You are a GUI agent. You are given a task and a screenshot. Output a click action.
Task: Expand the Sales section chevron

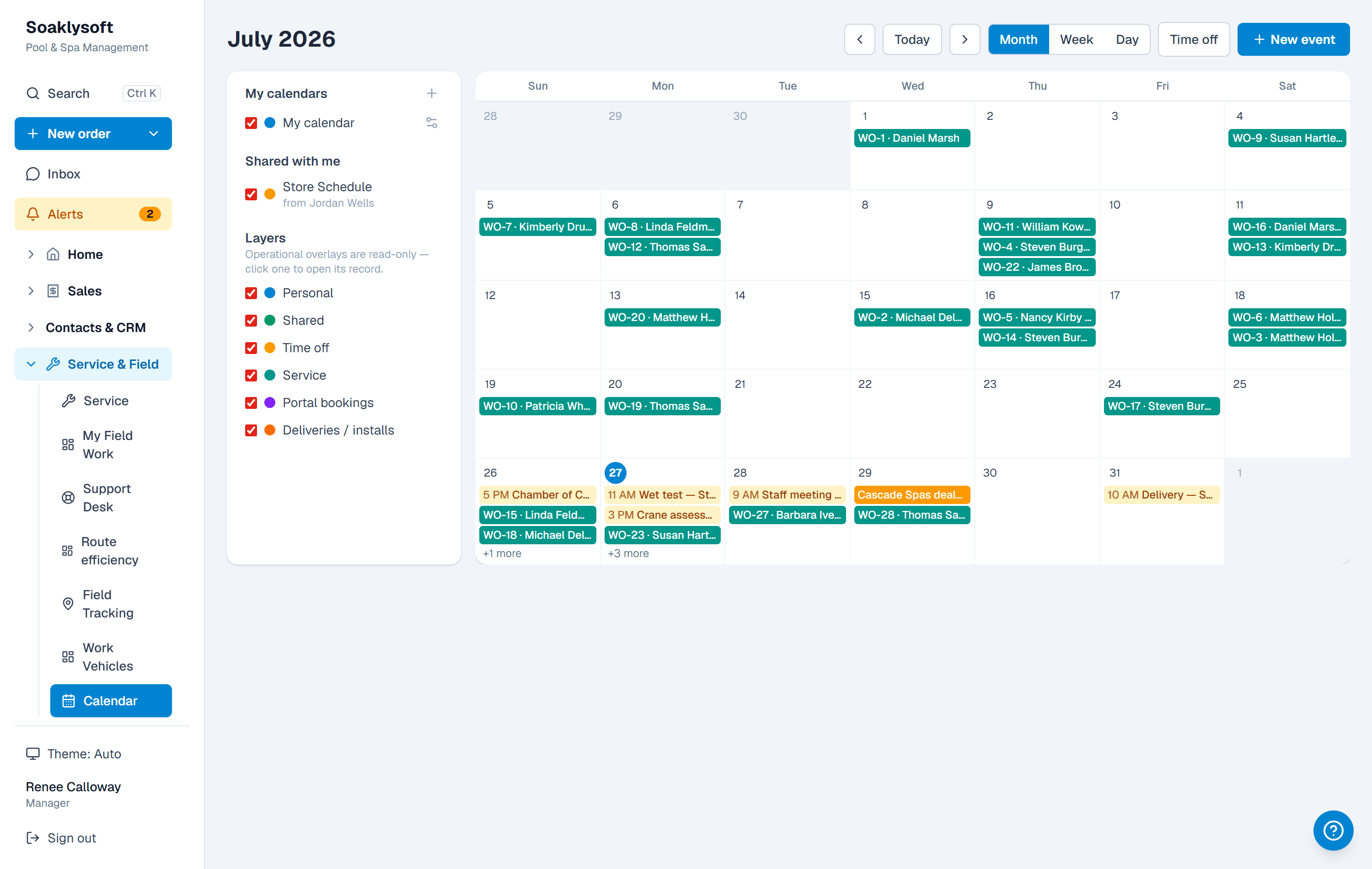(x=31, y=291)
